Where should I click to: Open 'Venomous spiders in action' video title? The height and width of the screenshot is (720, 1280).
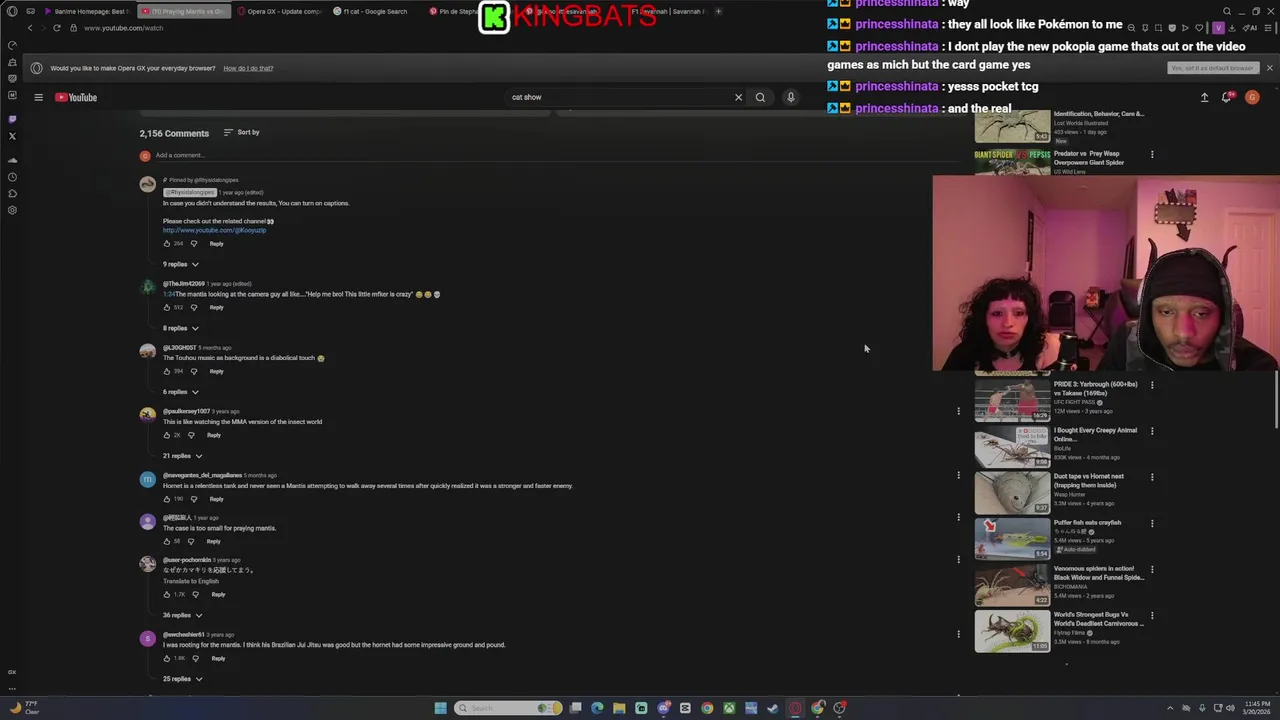coord(1098,573)
